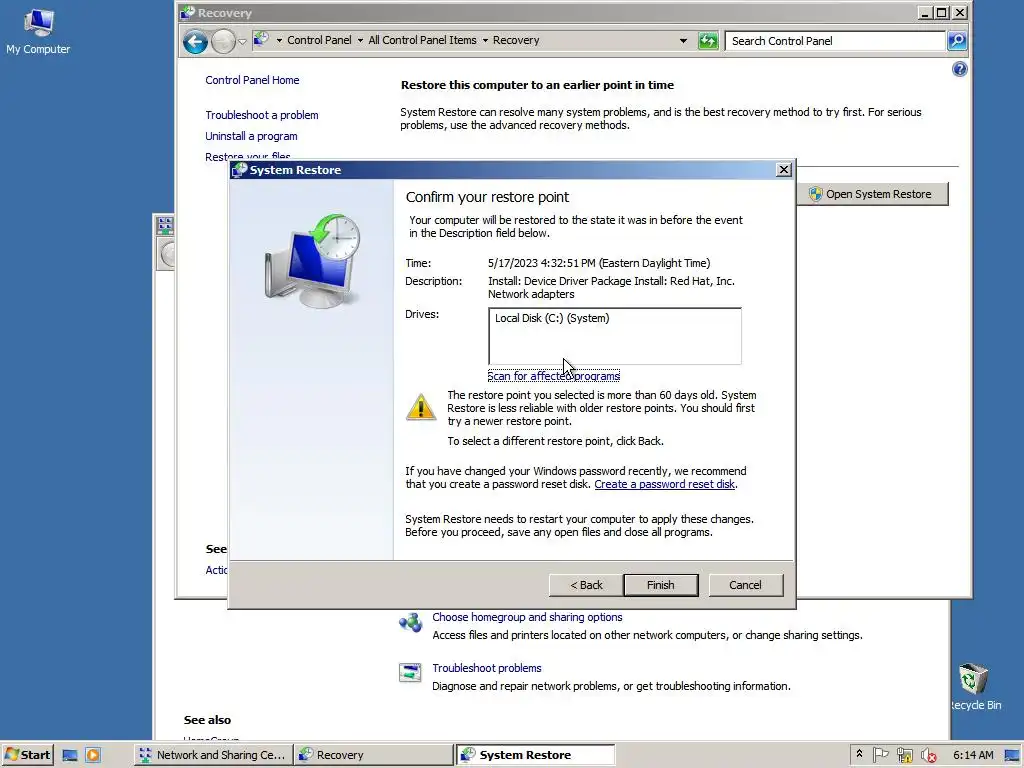
Task: Open the Recycle Bin desktop icon
Action: point(974,687)
